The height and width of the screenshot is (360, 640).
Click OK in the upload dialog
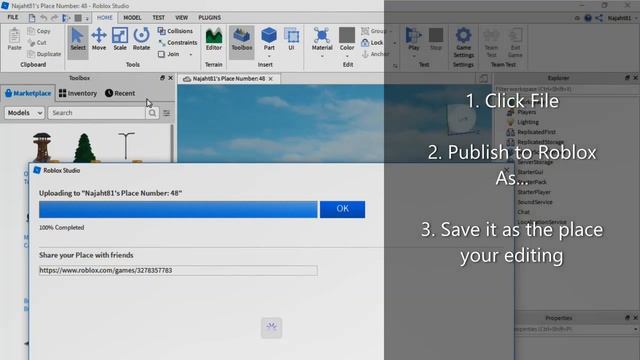coord(342,209)
